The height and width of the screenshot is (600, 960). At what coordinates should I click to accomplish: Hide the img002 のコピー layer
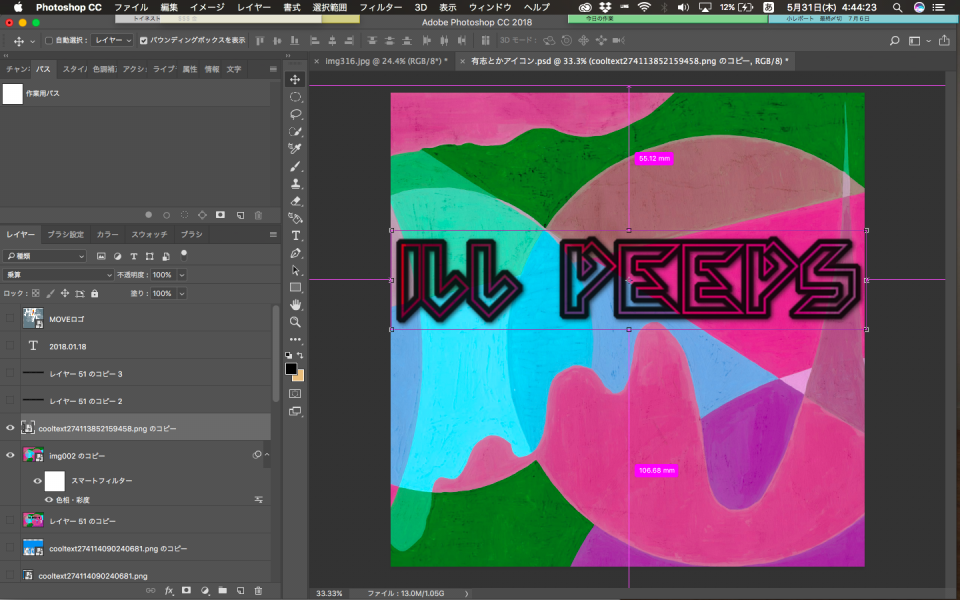[11, 455]
